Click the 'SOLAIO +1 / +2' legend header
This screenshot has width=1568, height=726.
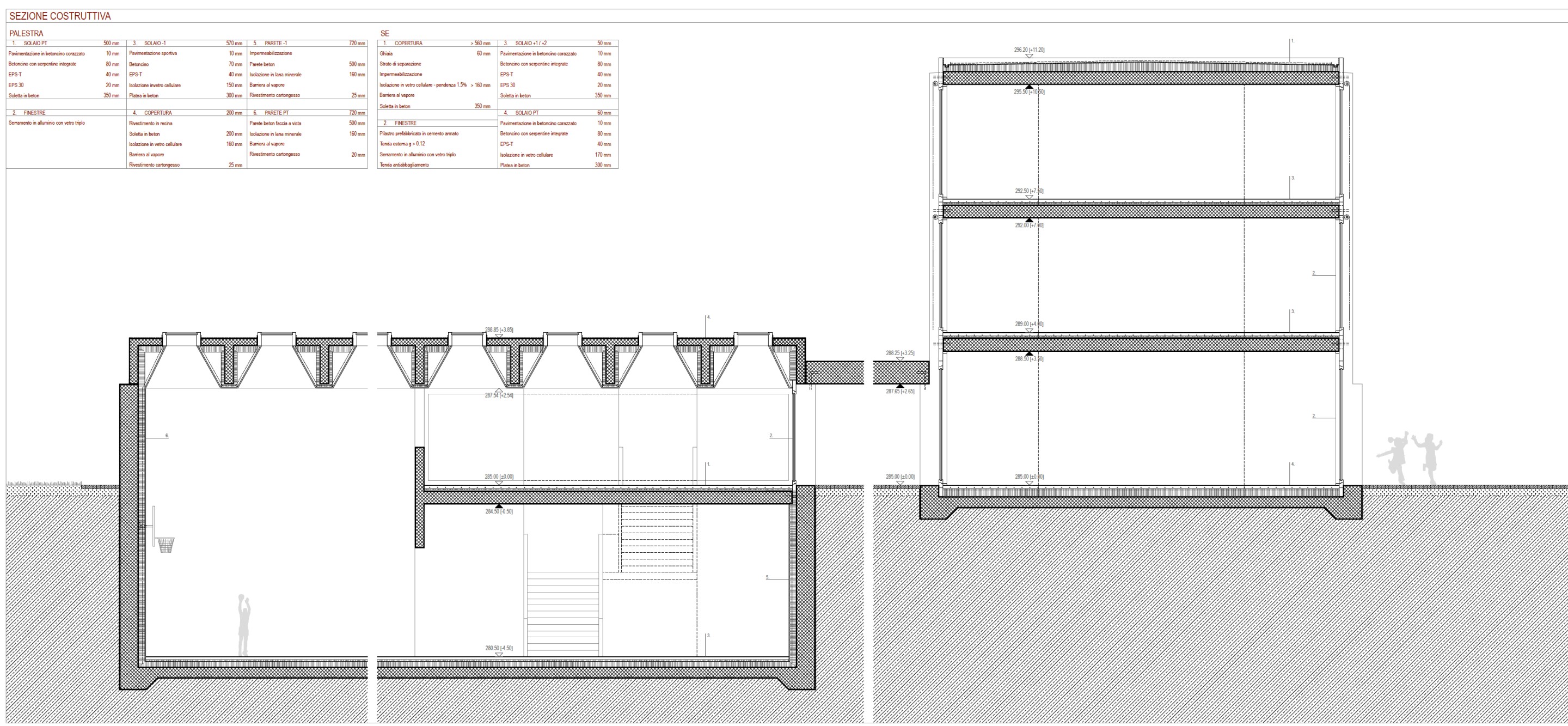tap(531, 43)
